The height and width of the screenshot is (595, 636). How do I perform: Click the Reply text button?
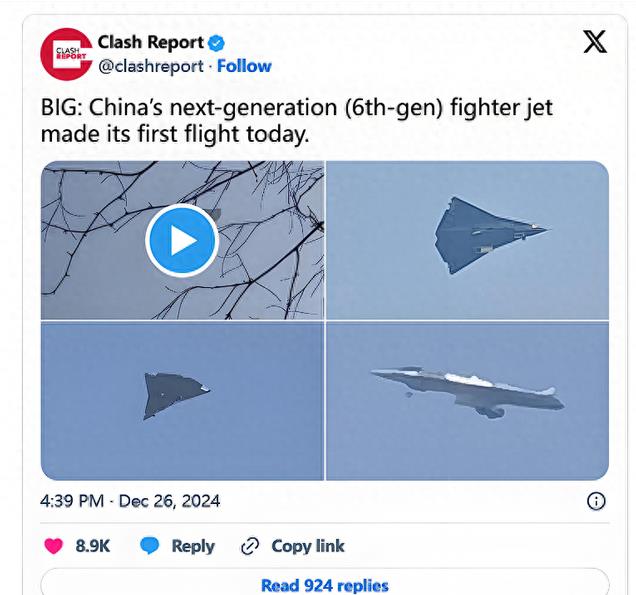click(193, 546)
